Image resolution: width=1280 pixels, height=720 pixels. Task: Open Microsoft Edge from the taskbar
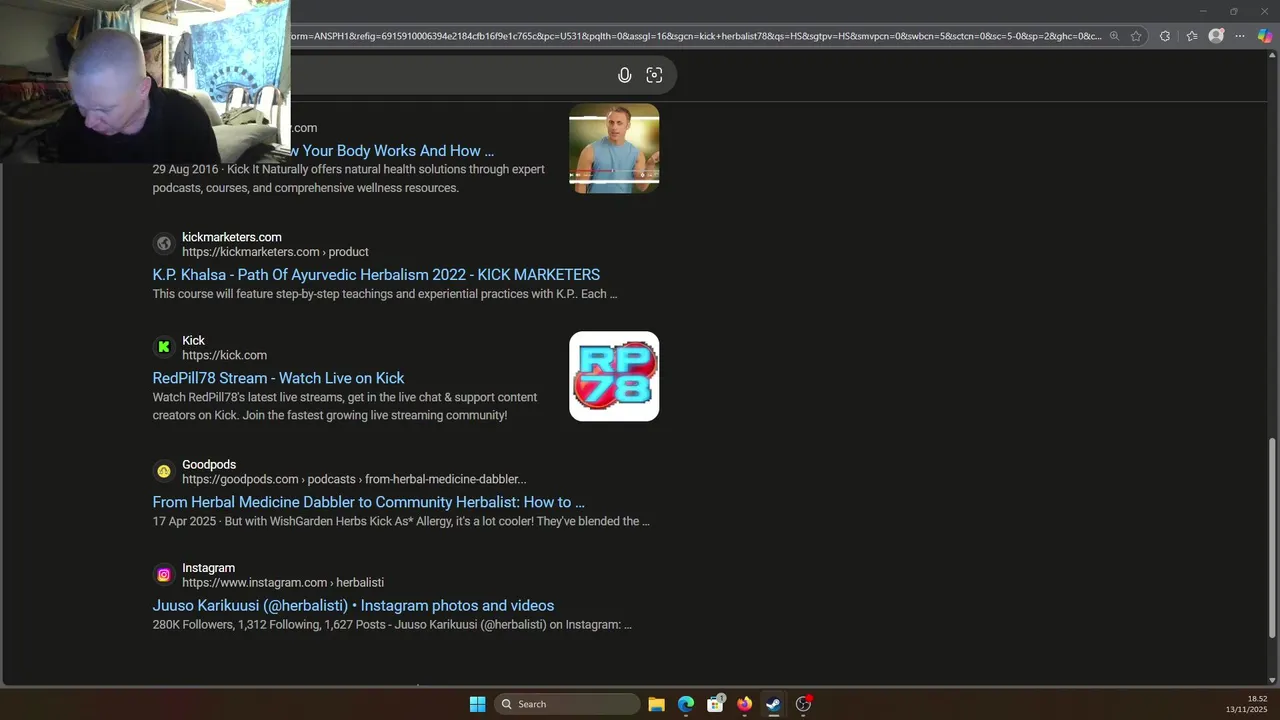[x=686, y=704]
